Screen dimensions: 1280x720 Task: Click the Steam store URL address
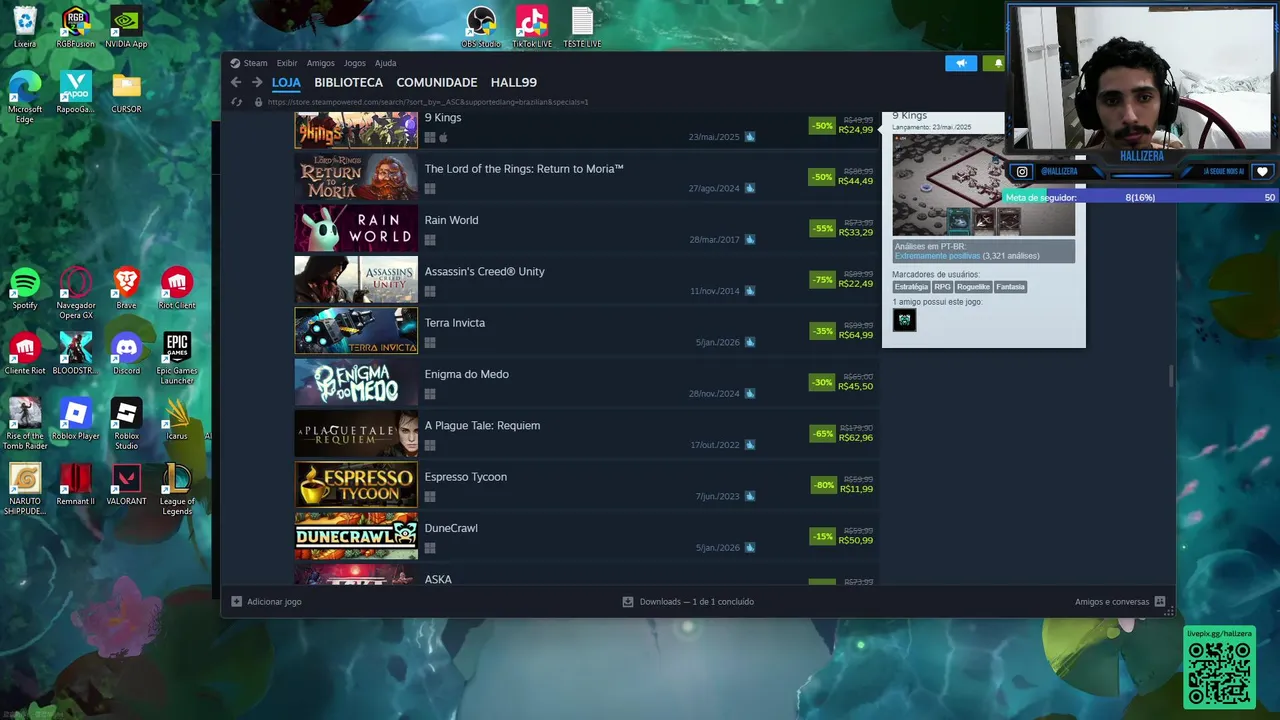pyautogui.click(x=428, y=102)
